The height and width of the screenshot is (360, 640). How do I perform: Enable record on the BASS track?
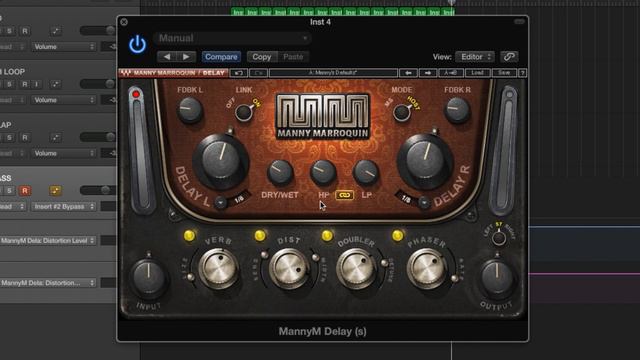[x=25, y=190]
